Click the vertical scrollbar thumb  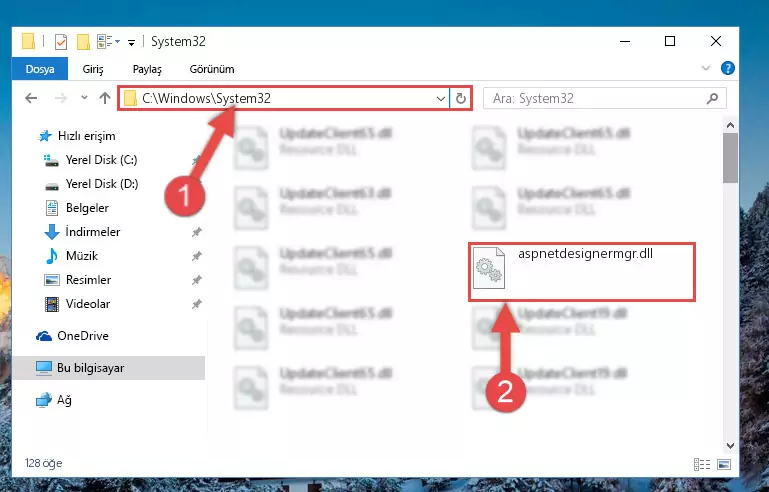pos(730,158)
